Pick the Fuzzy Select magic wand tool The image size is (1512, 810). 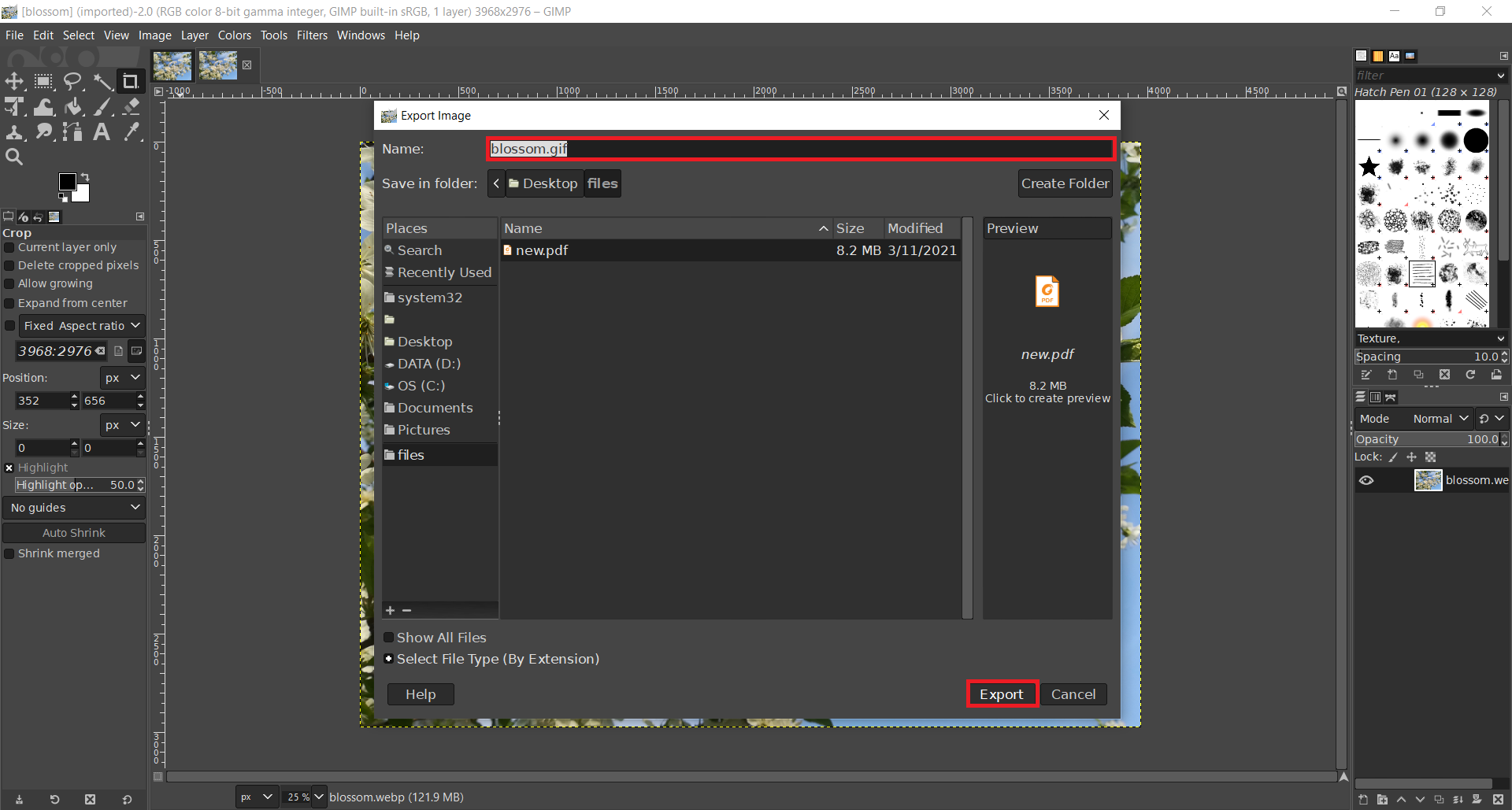(102, 81)
